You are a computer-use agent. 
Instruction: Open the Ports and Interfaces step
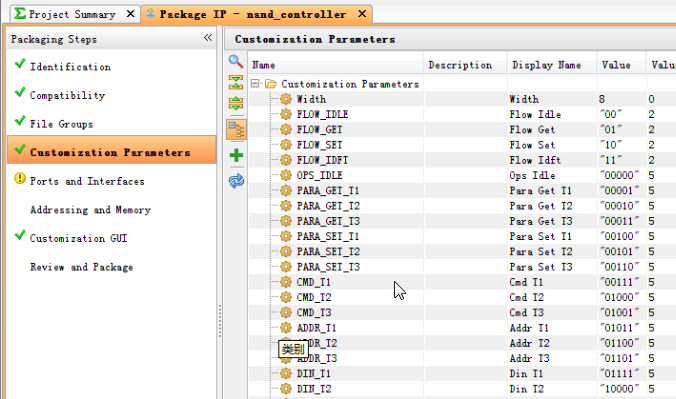click(x=87, y=181)
